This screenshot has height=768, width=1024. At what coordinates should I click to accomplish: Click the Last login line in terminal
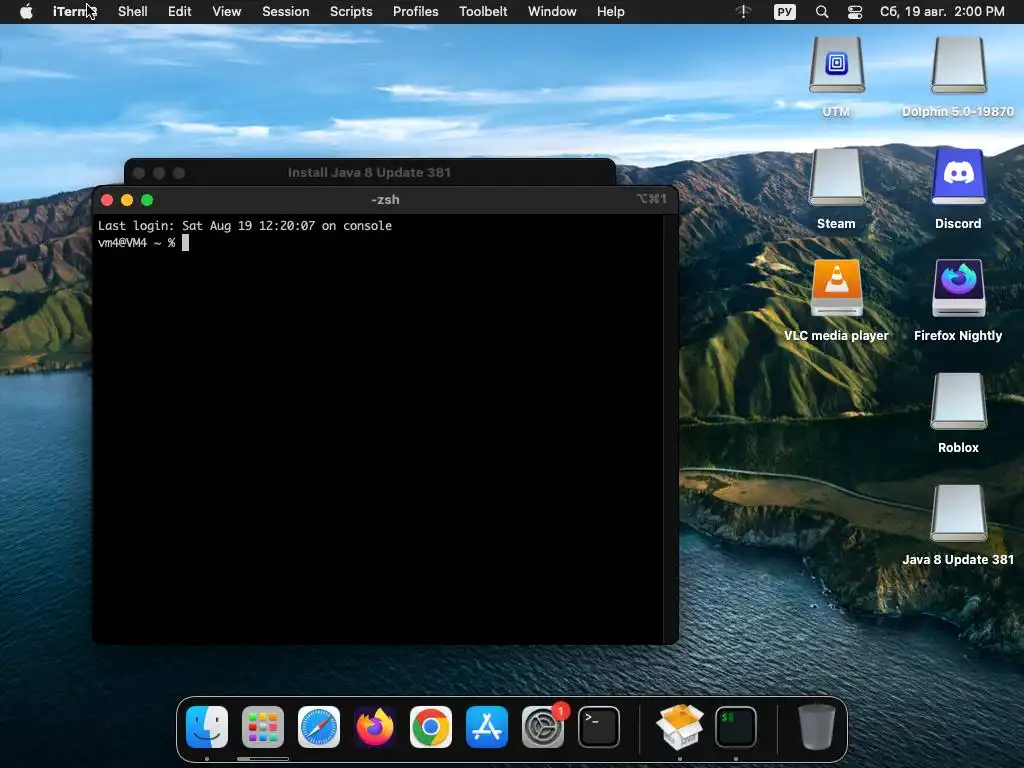click(x=245, y=225)
